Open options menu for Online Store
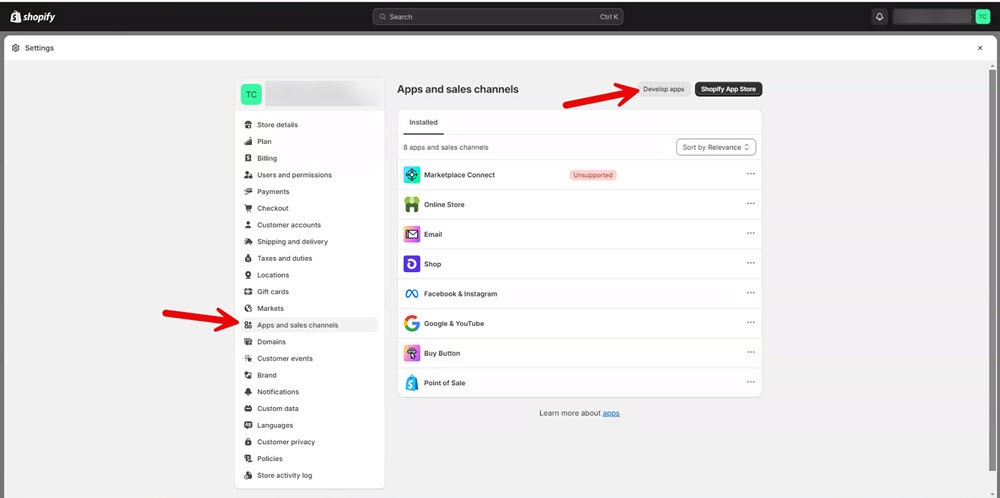The height and width of the screenshot is (498, 1000). 751,204
